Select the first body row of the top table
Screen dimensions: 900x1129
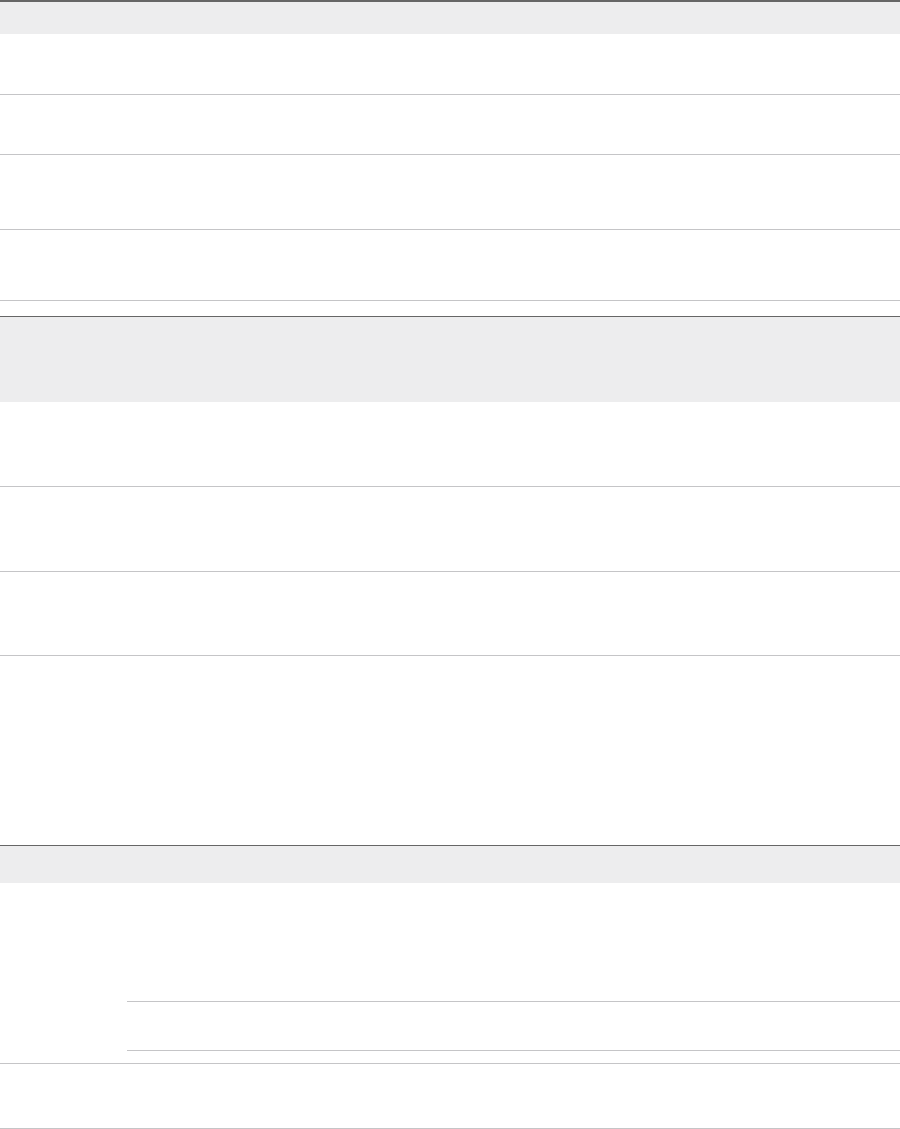[450, 64]
